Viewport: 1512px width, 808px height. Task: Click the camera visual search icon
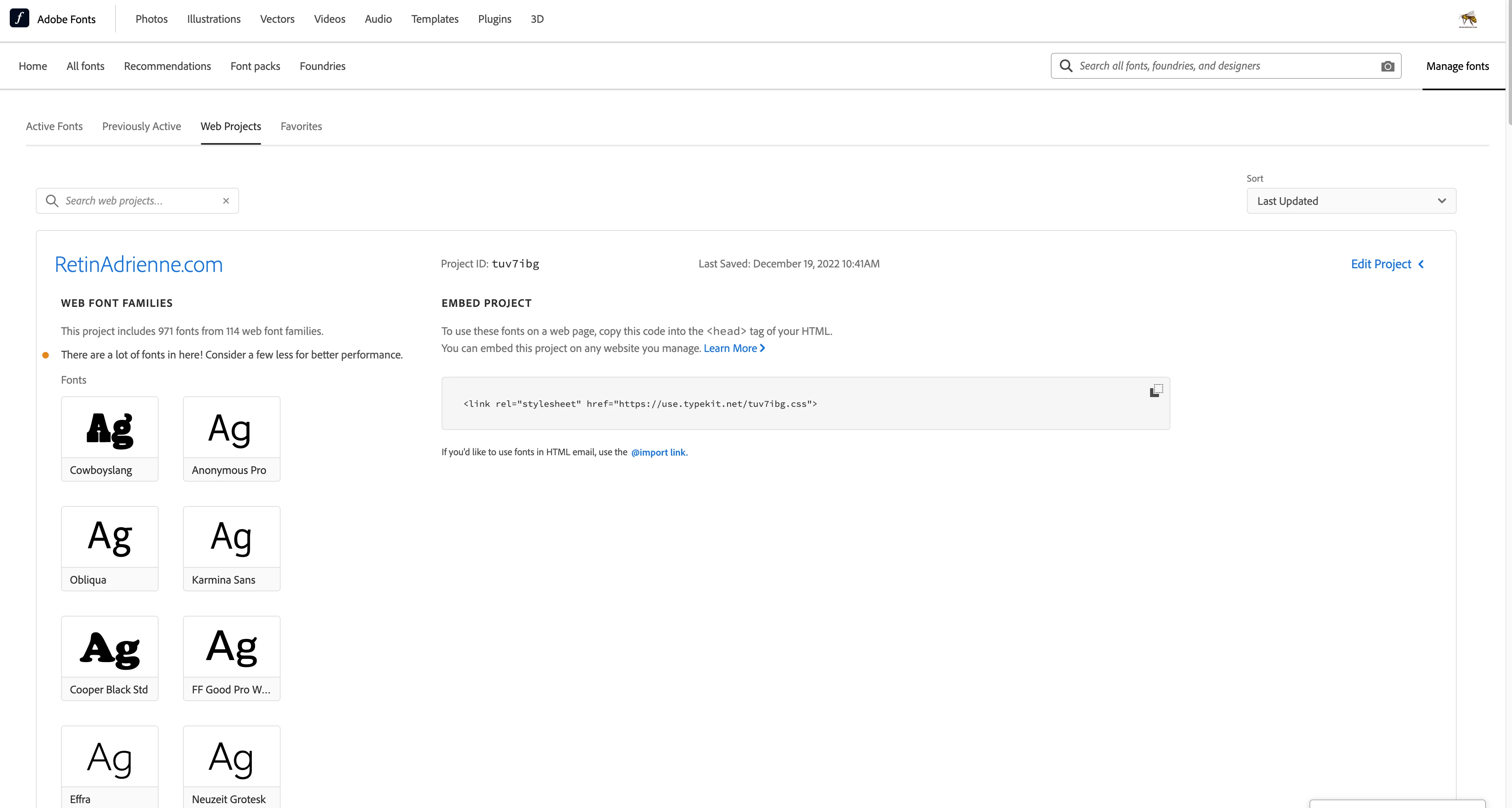pos(1388,66)
